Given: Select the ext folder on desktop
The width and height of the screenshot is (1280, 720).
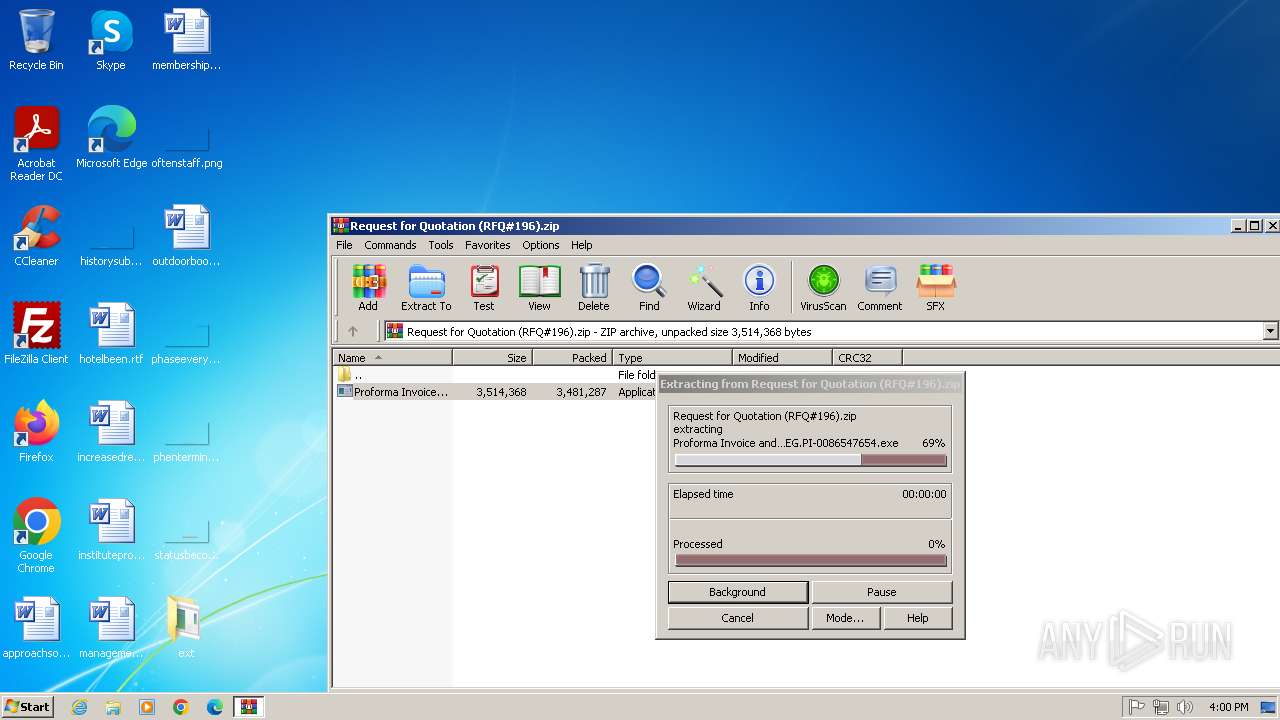Looking at the screenshot, I should click(186, 628).
